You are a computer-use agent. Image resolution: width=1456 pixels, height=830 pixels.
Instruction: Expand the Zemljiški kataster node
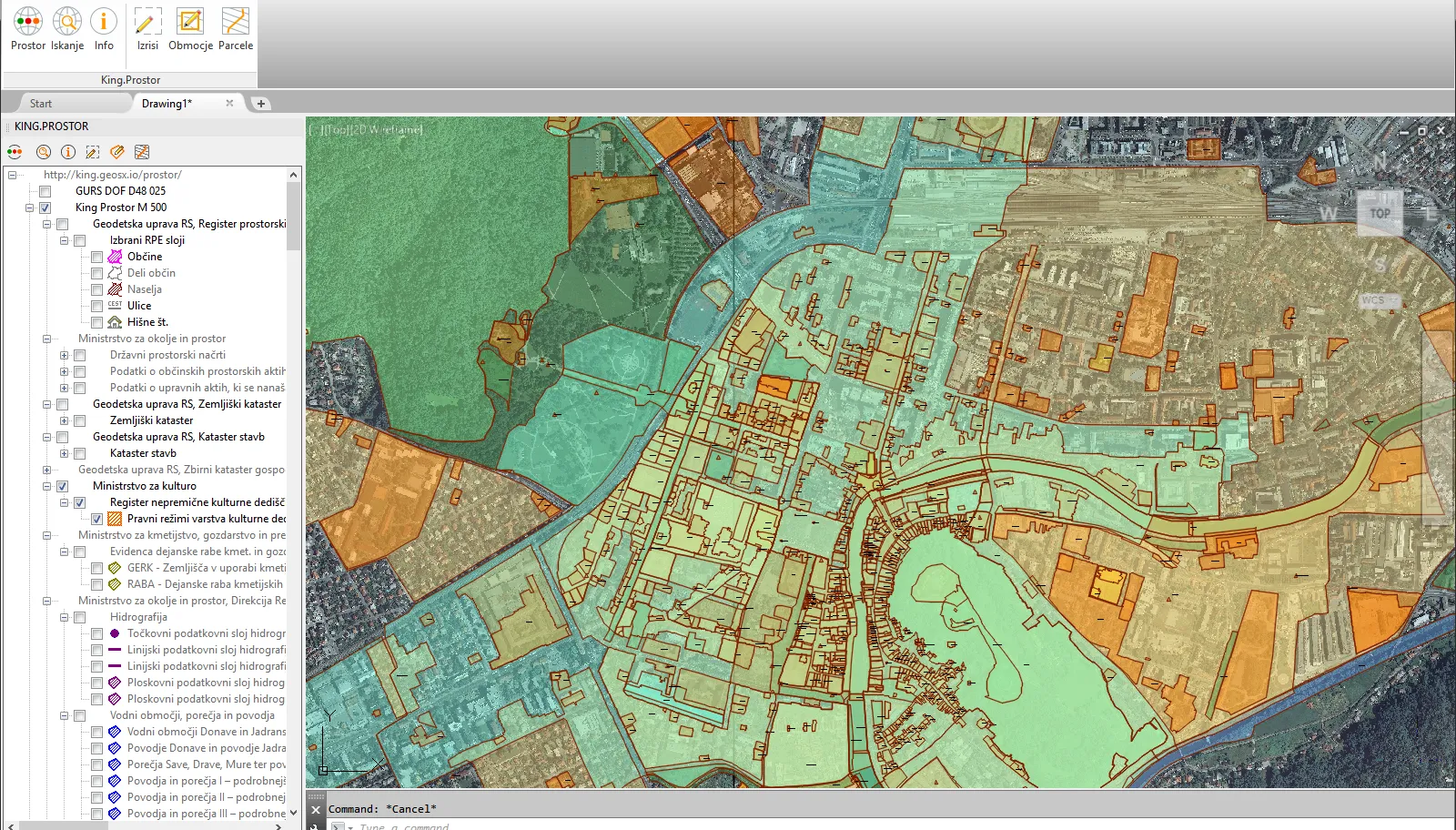[x=64, y=420]
